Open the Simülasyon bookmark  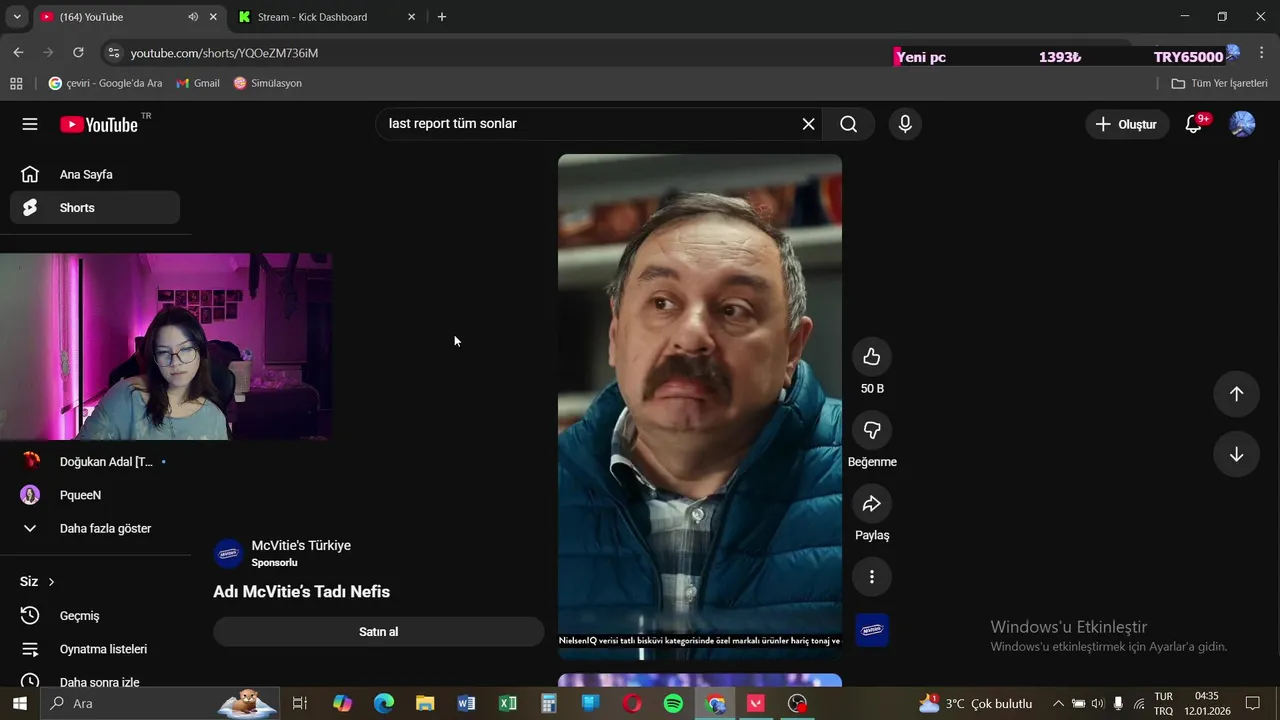tap(267, 83)
